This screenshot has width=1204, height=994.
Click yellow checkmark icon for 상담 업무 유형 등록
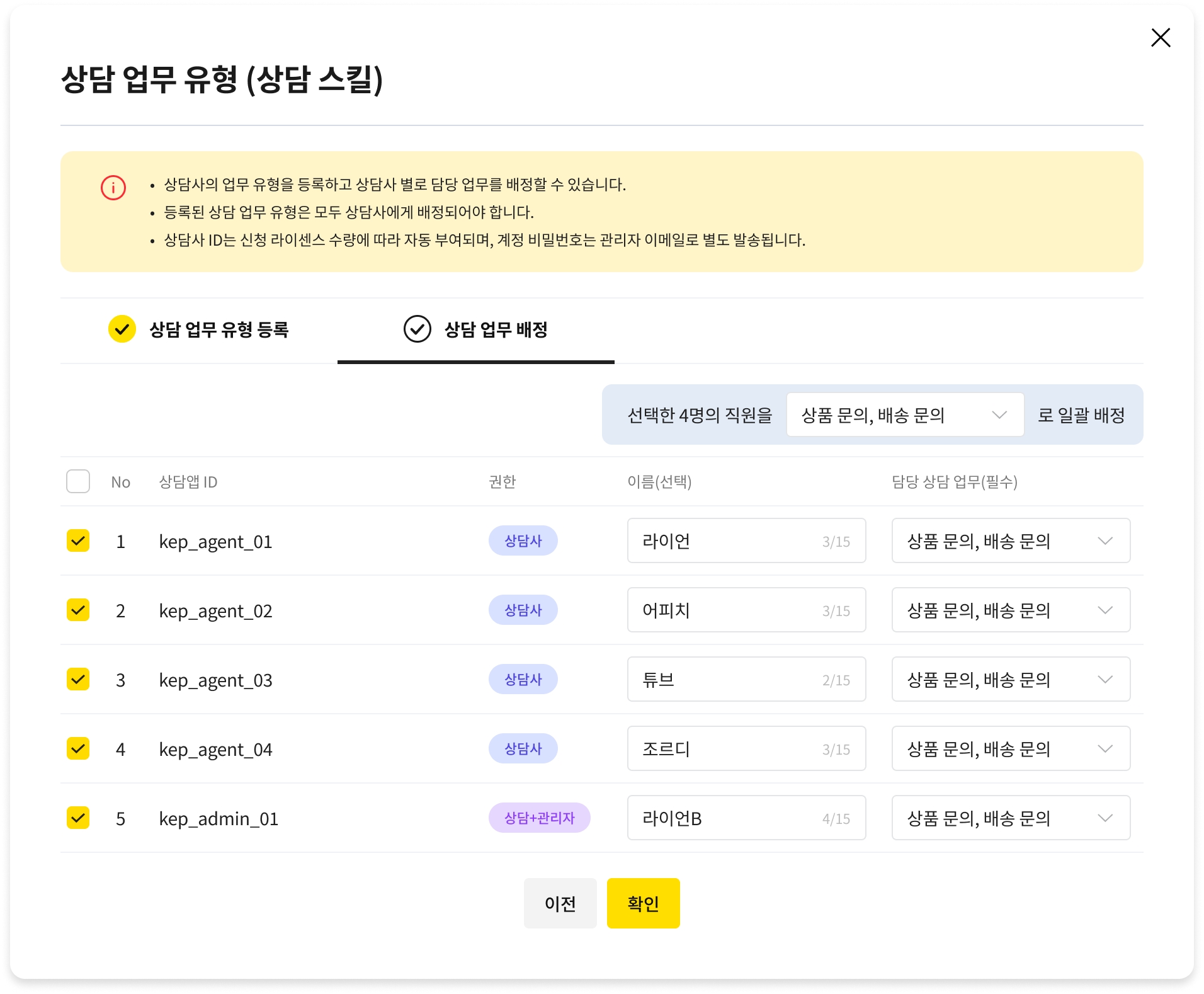(x=122, y=329)
